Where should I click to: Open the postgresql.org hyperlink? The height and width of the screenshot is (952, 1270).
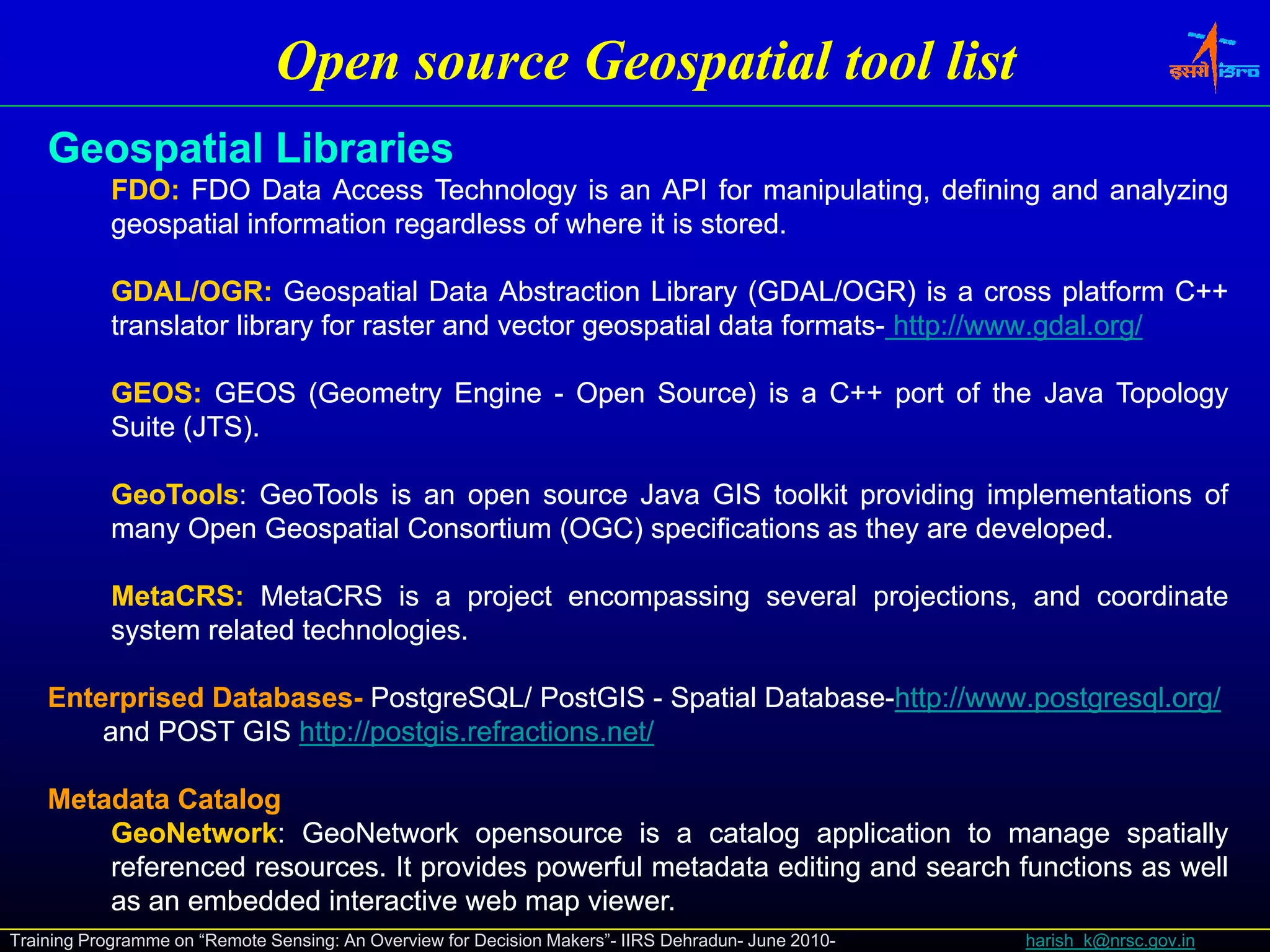point(1057,698)
